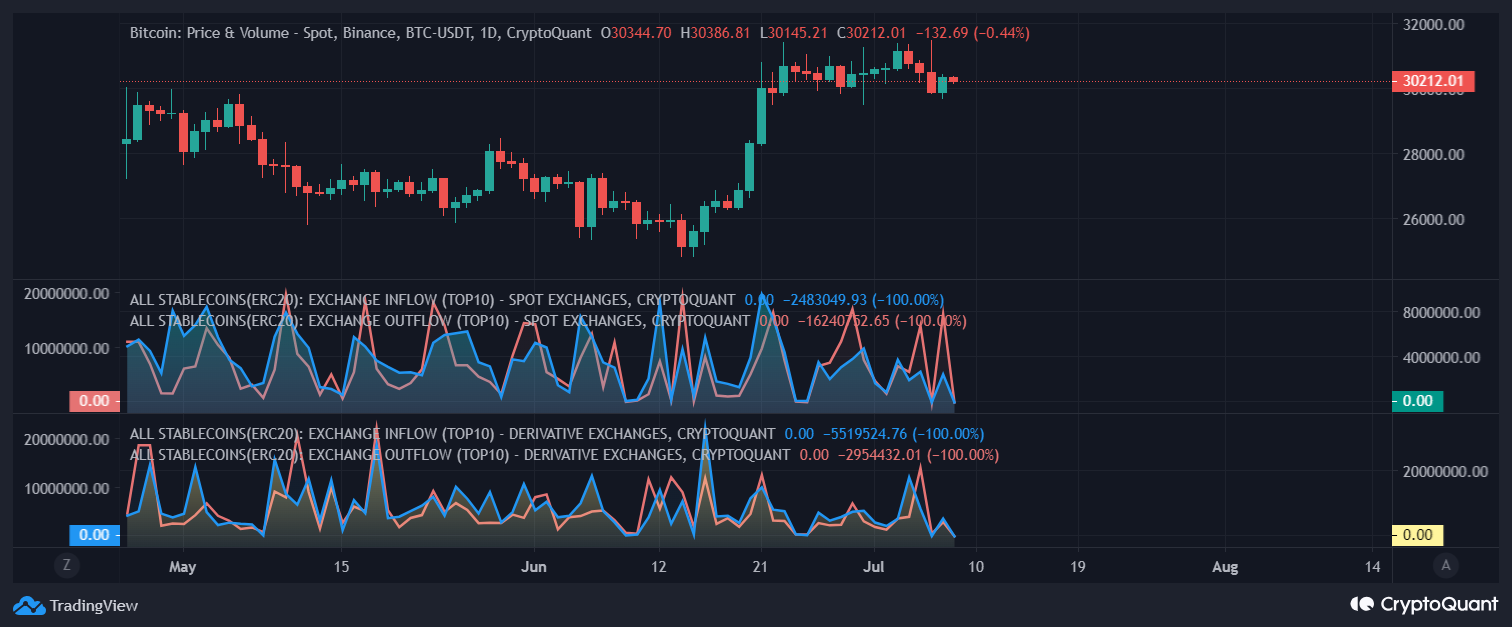1512x627 pixels.
Task: Click the 32000.00 price axis label
Action: pyautogui.click(x=1434, y=22)
